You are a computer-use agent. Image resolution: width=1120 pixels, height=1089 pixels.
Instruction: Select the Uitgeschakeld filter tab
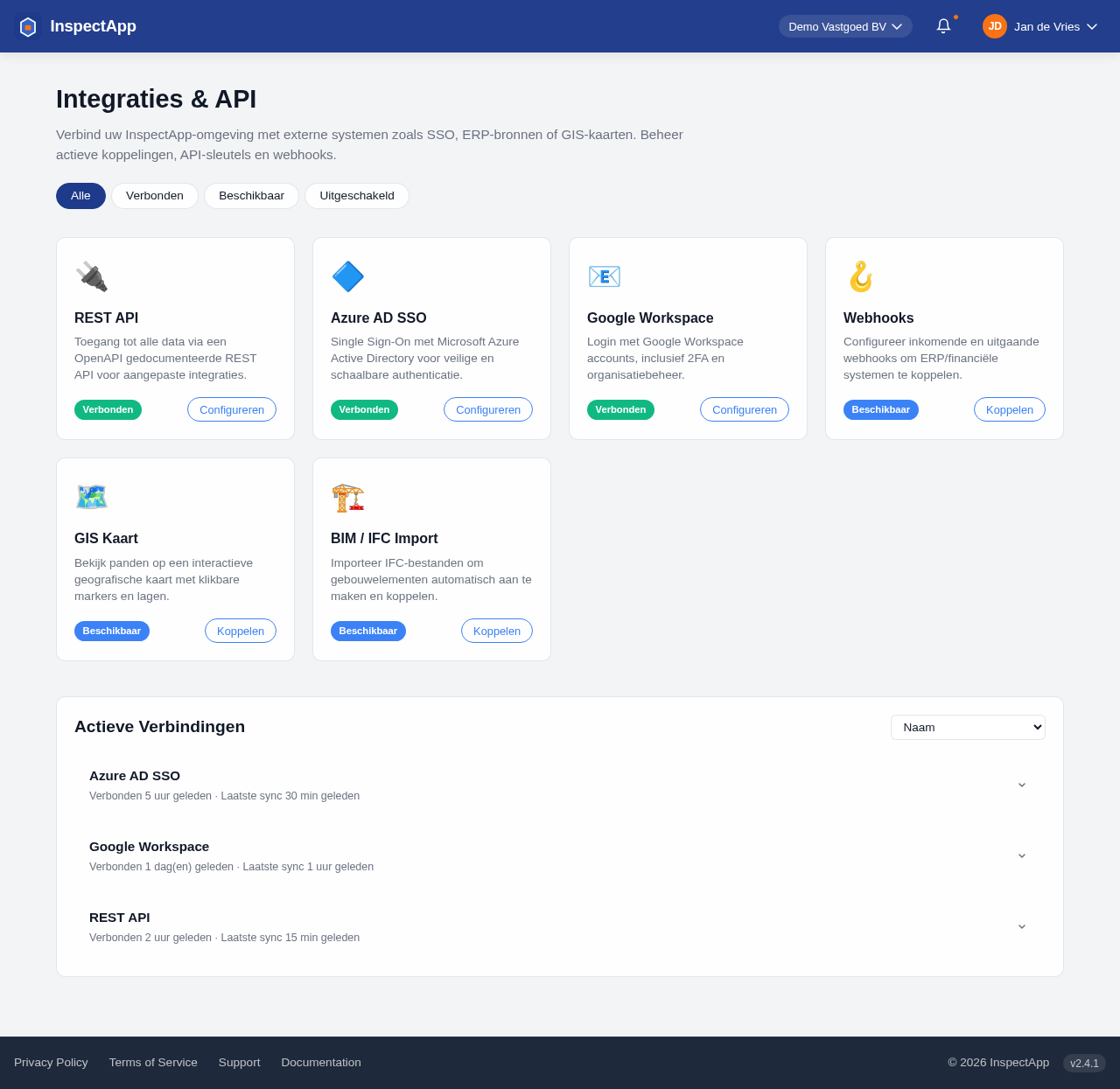357,196
